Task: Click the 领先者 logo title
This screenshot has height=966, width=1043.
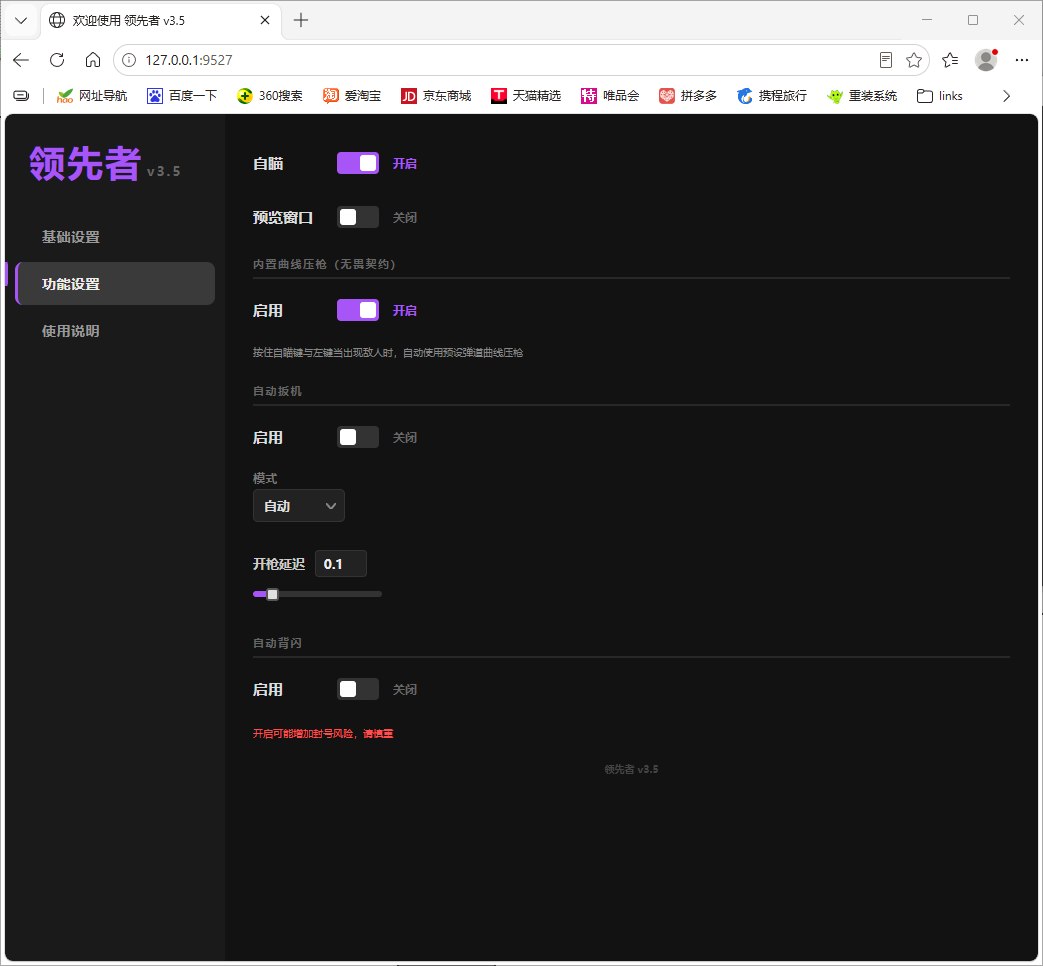Action: [85, 163]
